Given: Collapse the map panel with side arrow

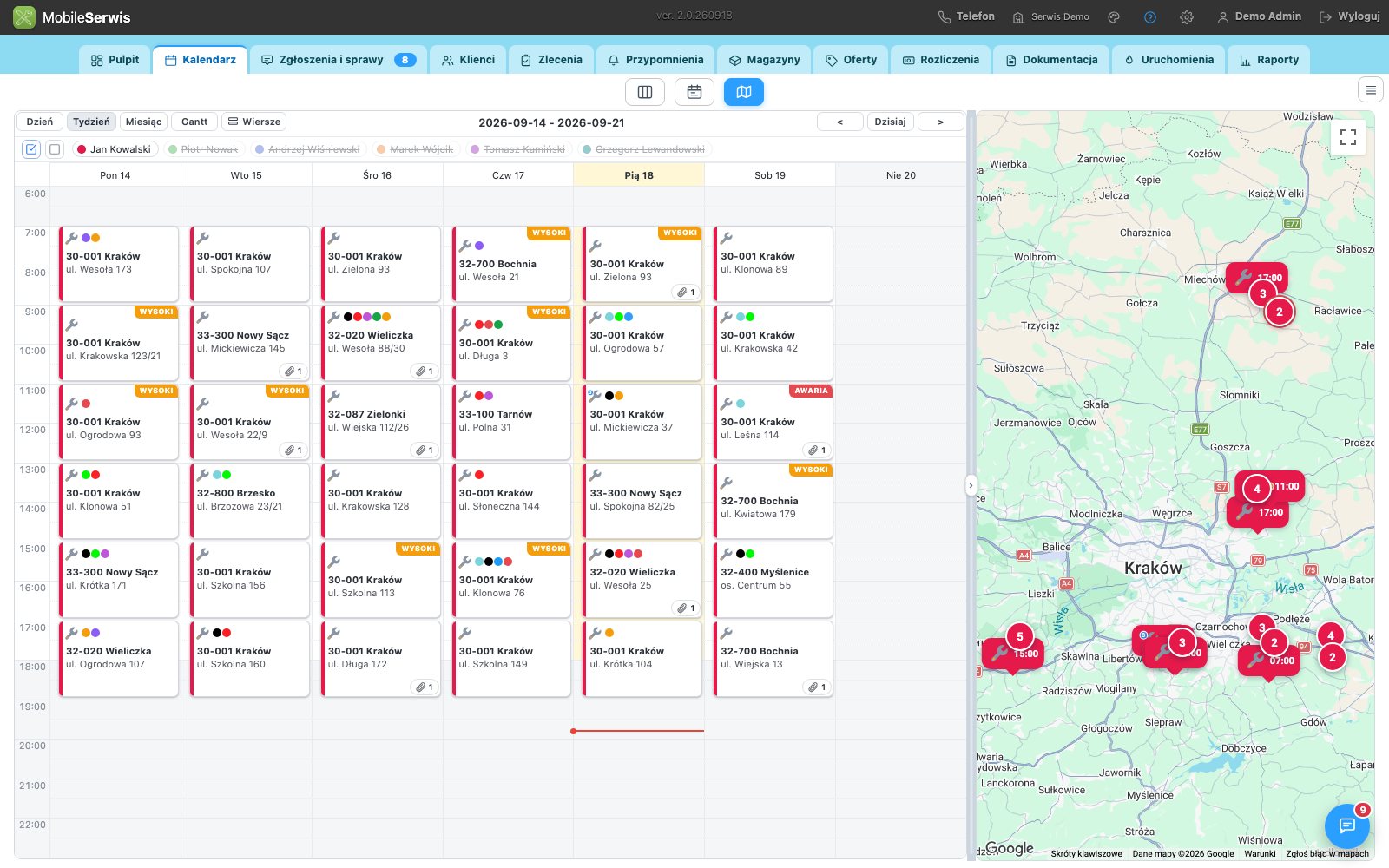Looking at the screenshot, I should pyautogui.click(x=971, y=485).
